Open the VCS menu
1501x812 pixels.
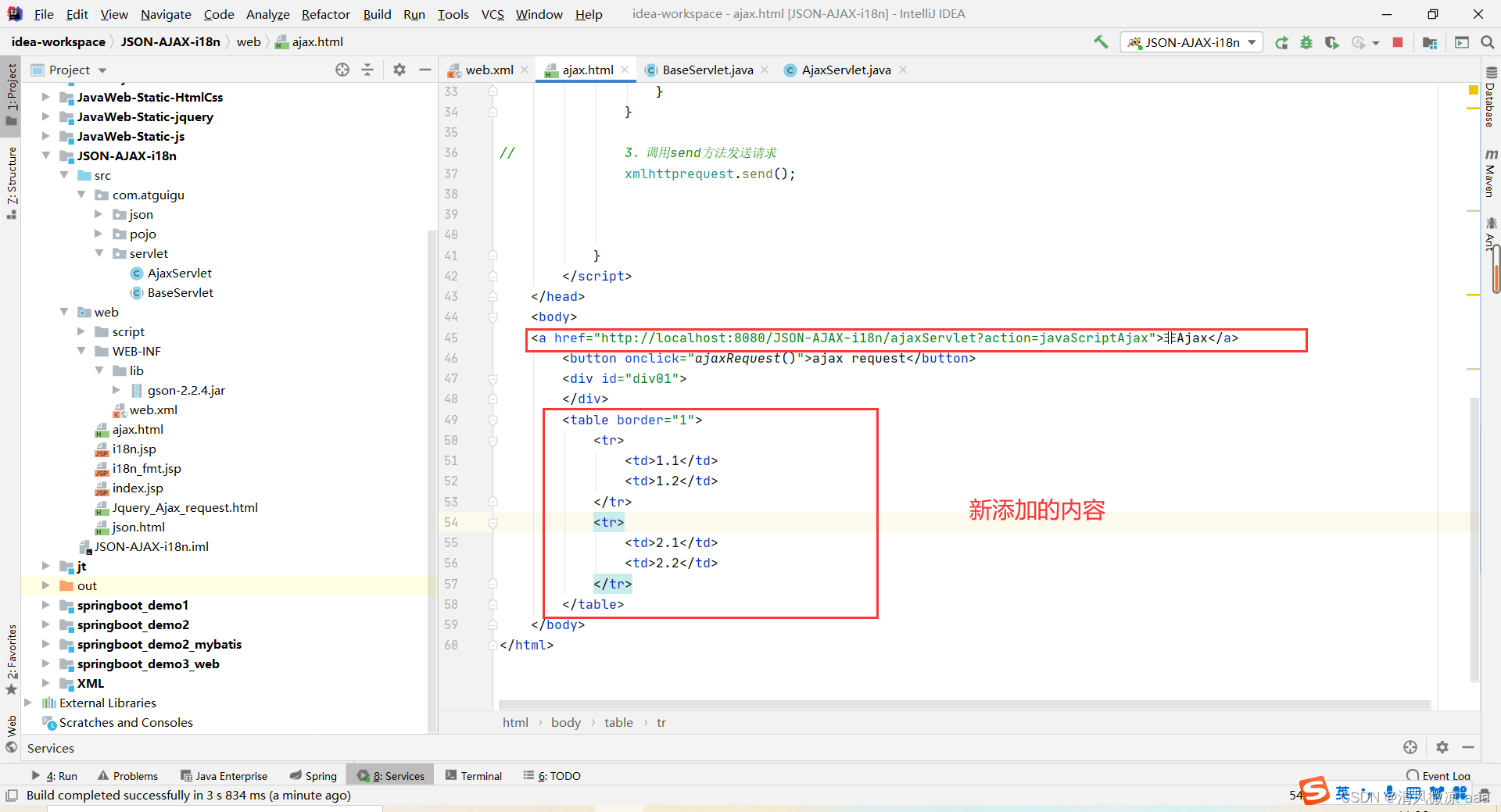(x=493, y=14)
